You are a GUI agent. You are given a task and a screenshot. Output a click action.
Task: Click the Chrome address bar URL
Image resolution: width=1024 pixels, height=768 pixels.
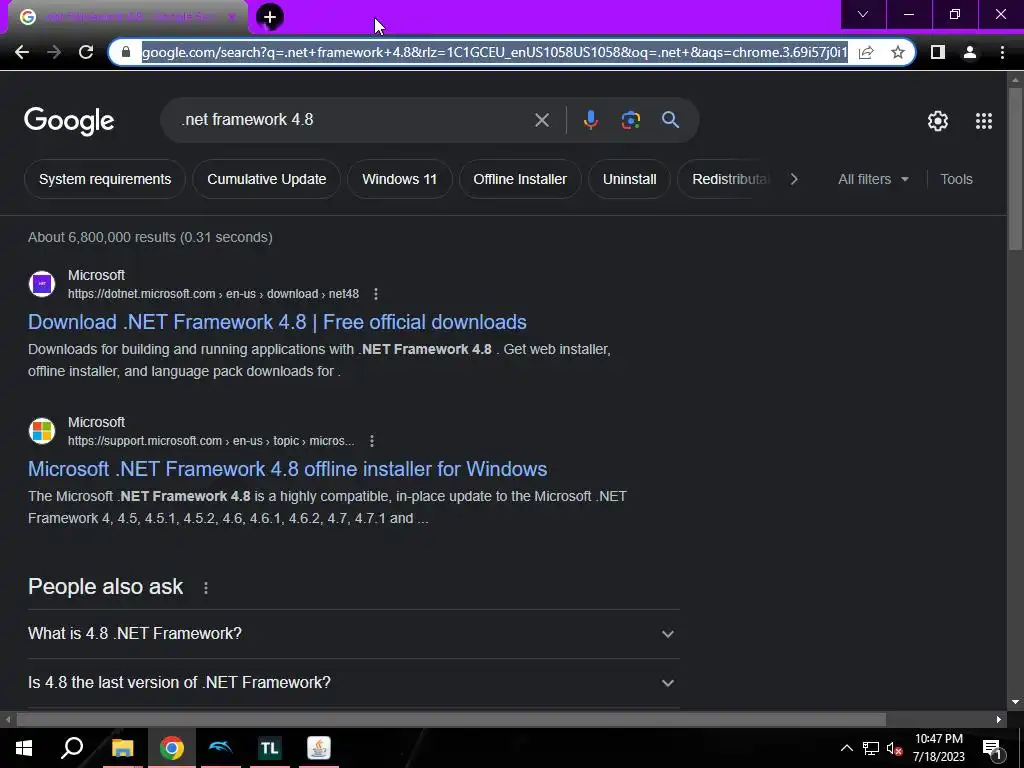tap(494, 52)
